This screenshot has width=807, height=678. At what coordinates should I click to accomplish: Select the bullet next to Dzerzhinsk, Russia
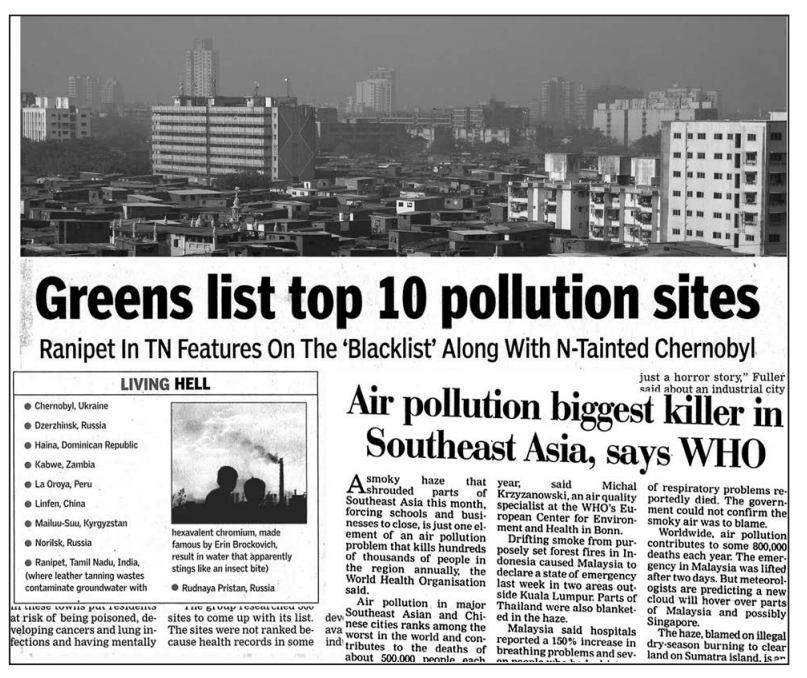point(28,426)
